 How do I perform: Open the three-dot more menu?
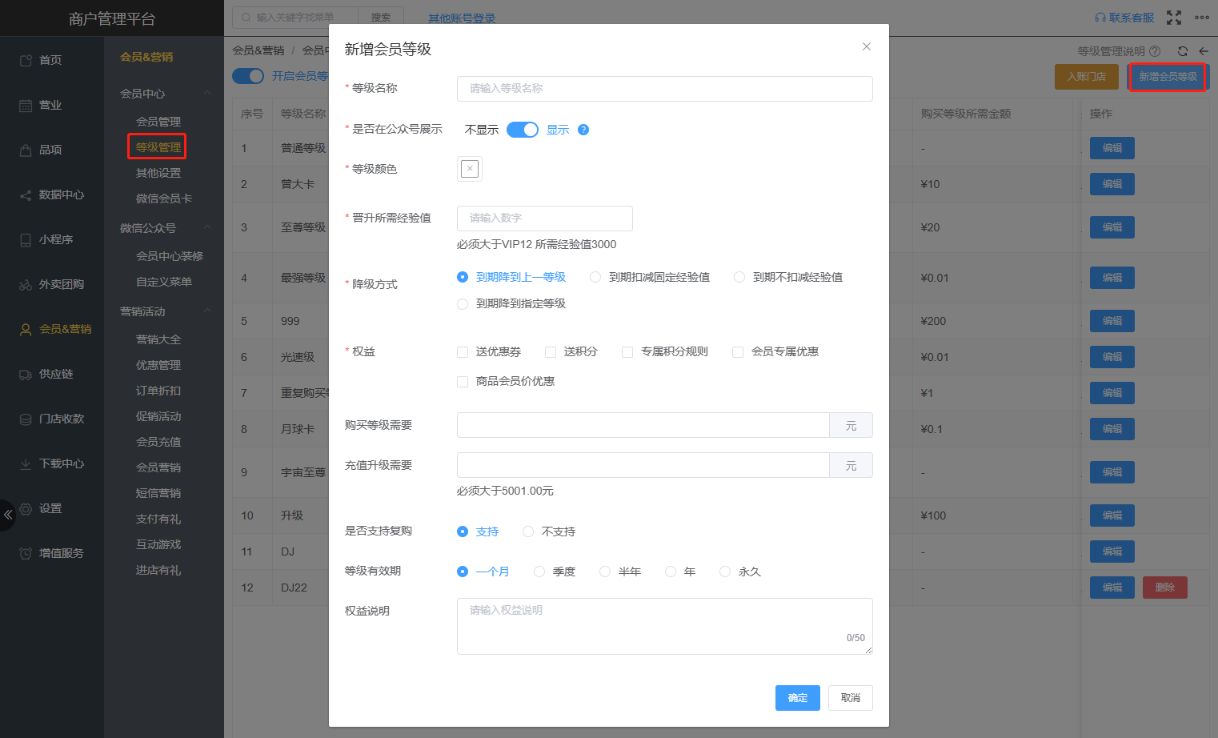pos(1201,18)
